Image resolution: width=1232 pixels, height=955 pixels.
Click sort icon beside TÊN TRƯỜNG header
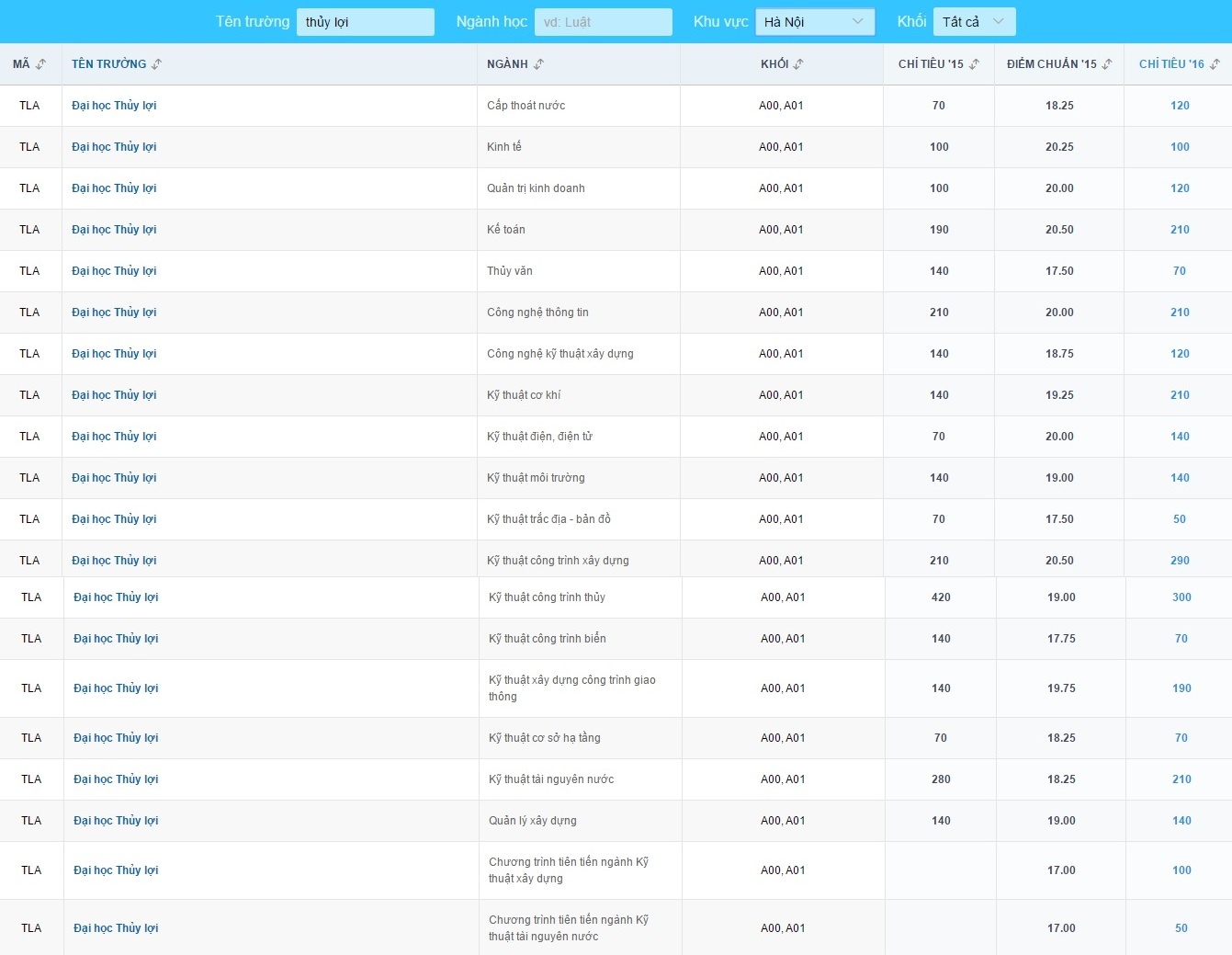pyautogui.click(x=157, y=64)
